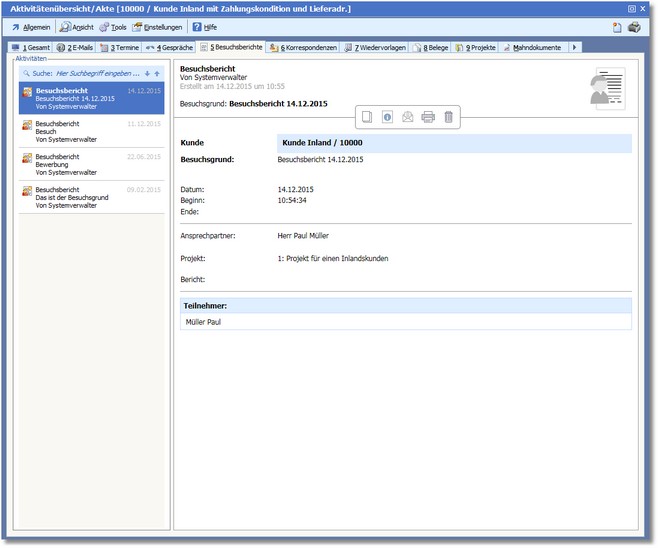Select the Besuchsbericht dated 09.02.2015

click(90, 197)
